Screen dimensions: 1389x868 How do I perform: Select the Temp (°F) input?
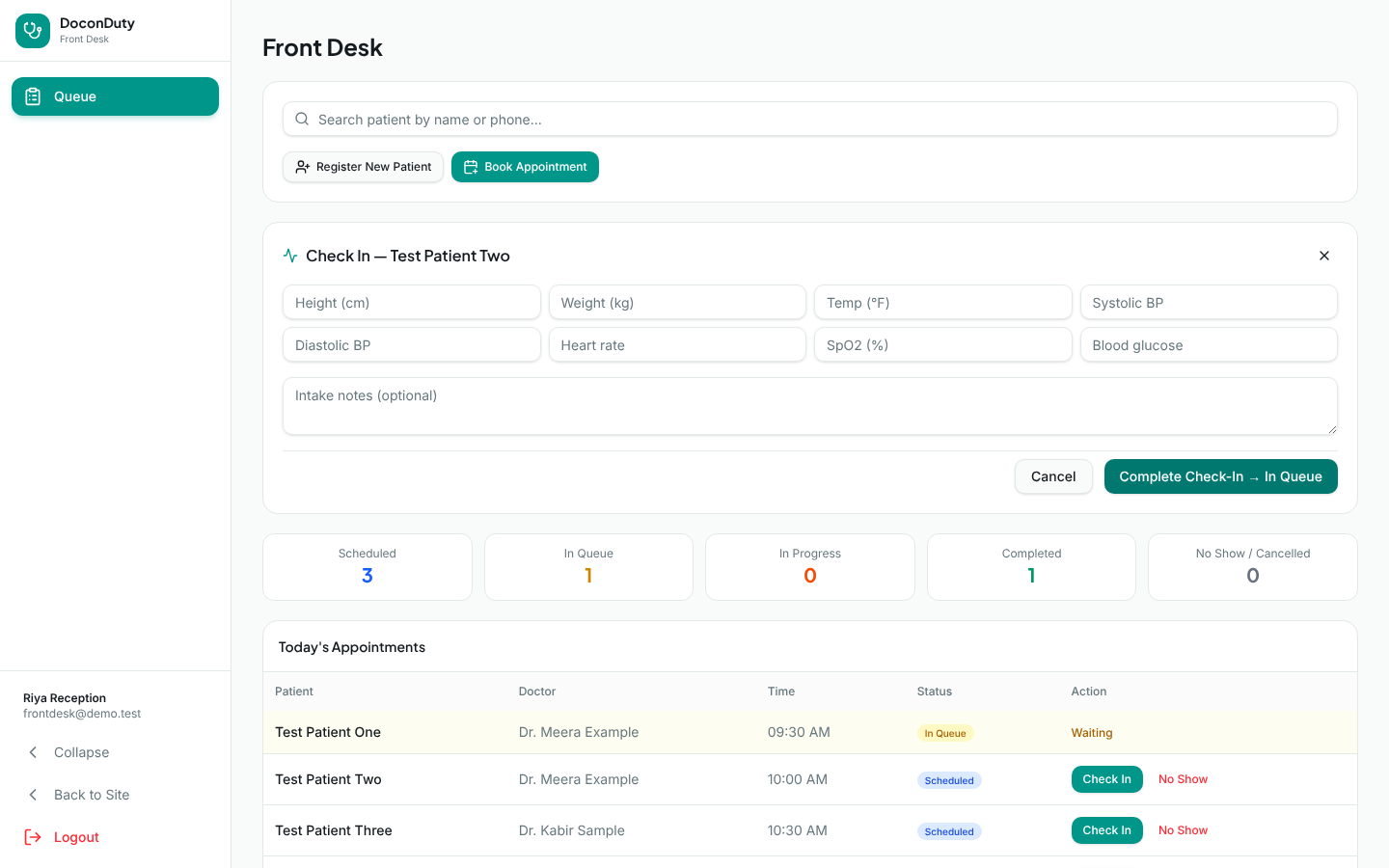[943, 302]
